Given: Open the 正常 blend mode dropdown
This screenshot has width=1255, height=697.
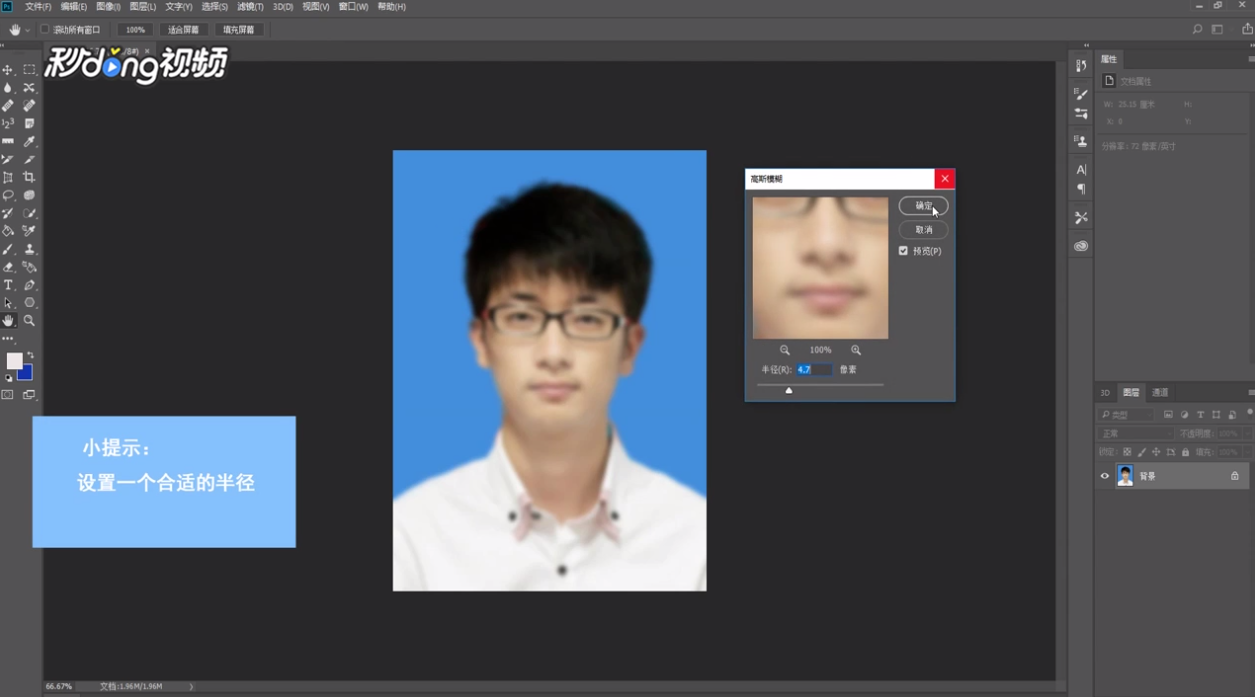Looking at the screenshot, I should pos(1134,433).
